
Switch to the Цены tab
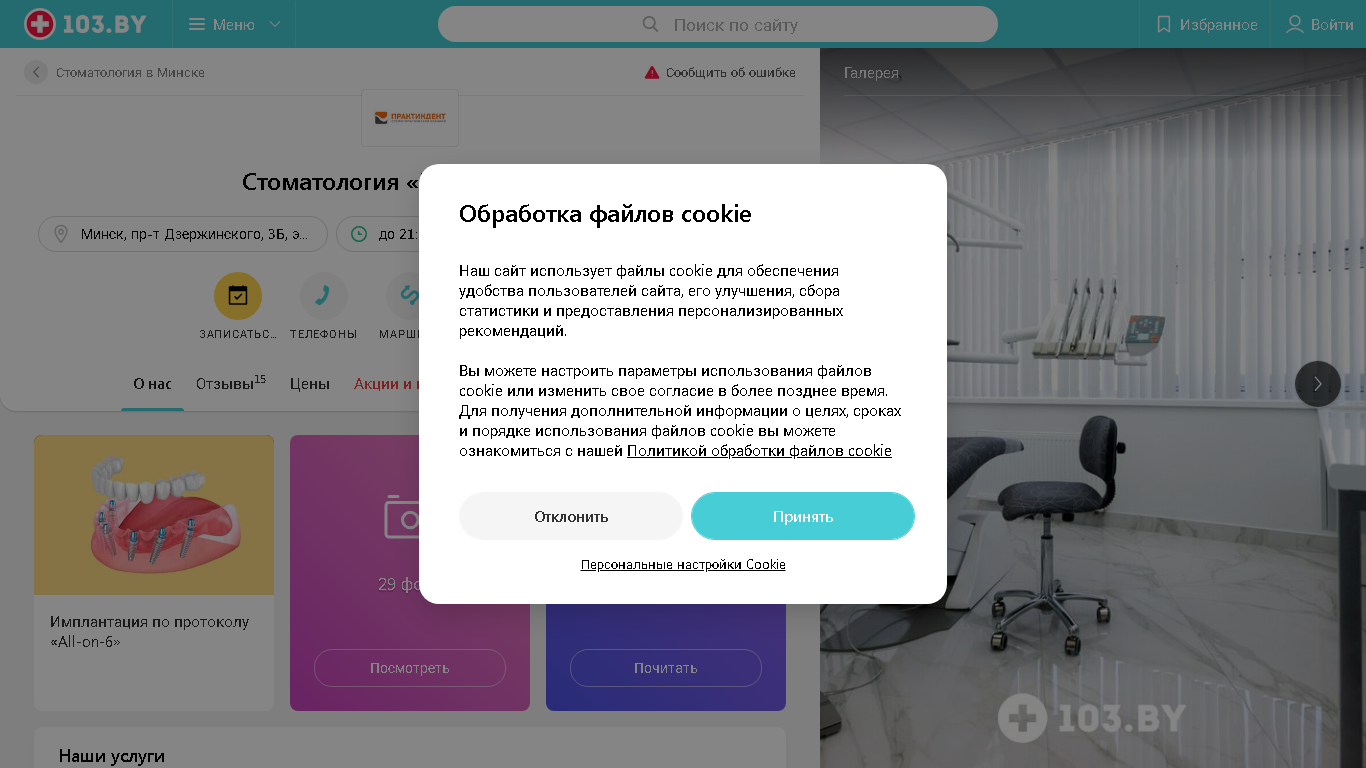310,384
